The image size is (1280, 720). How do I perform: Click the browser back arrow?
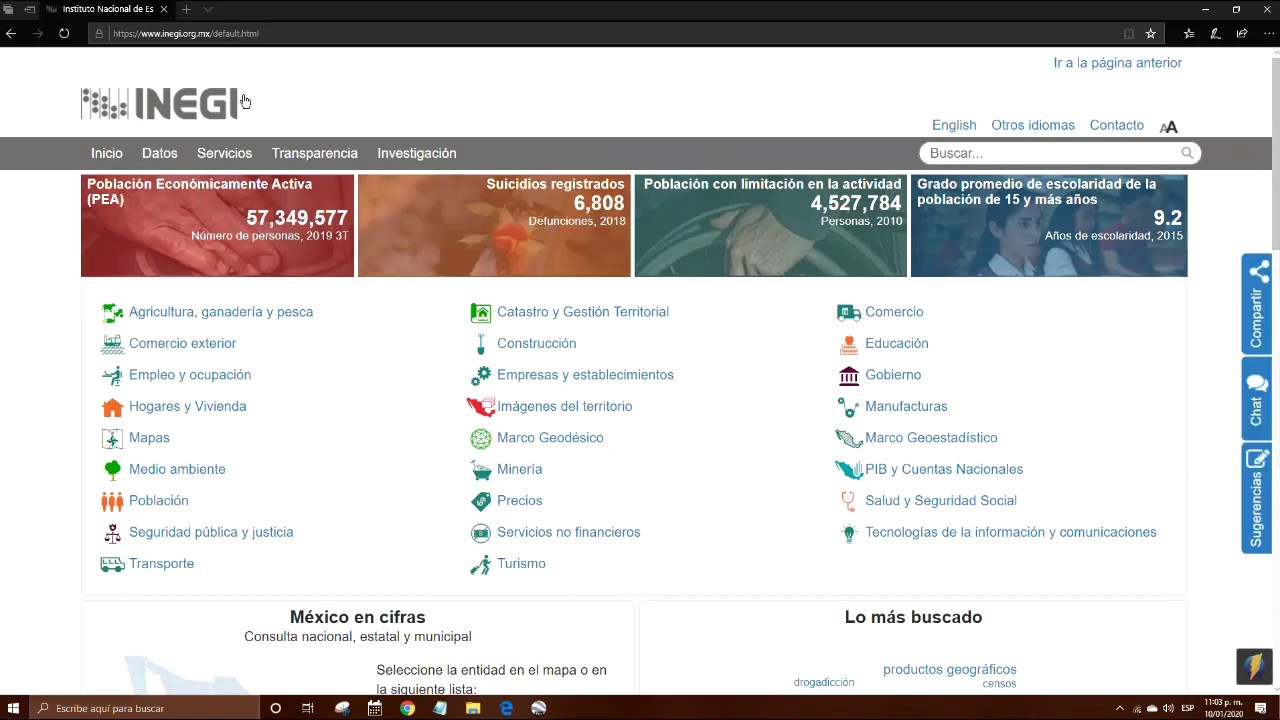11,33
